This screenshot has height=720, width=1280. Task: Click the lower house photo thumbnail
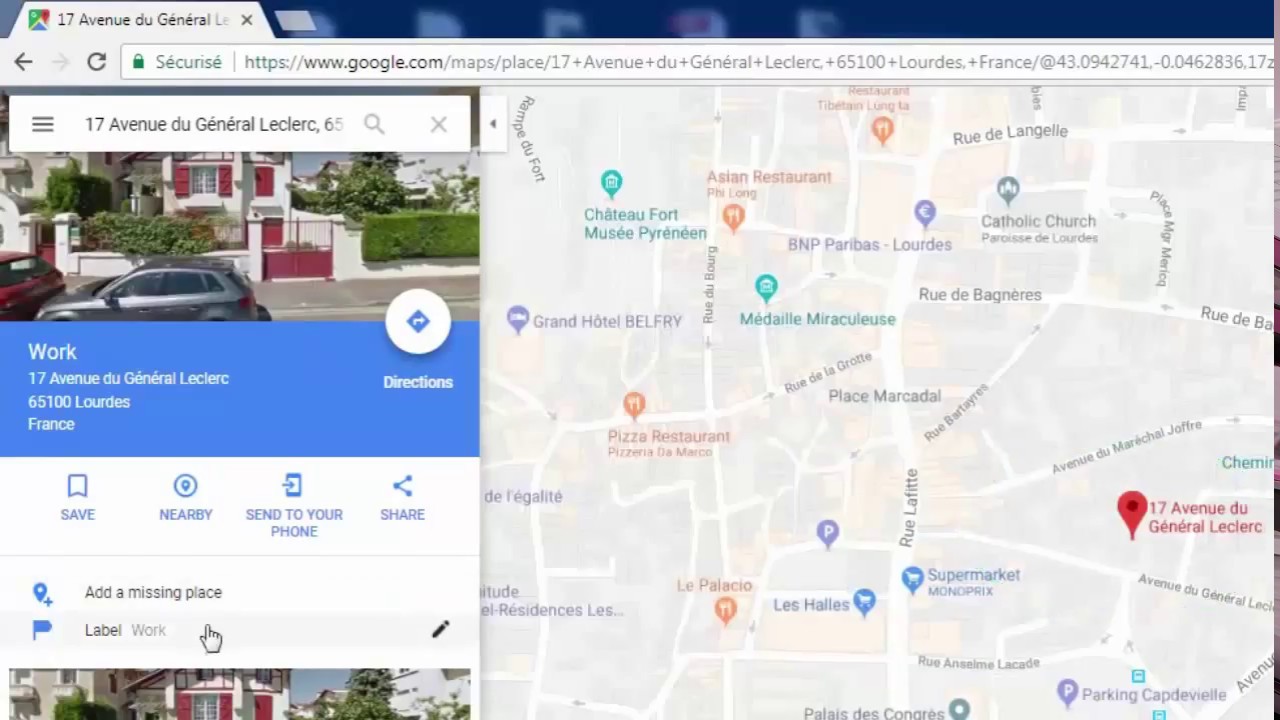point(240,694)
